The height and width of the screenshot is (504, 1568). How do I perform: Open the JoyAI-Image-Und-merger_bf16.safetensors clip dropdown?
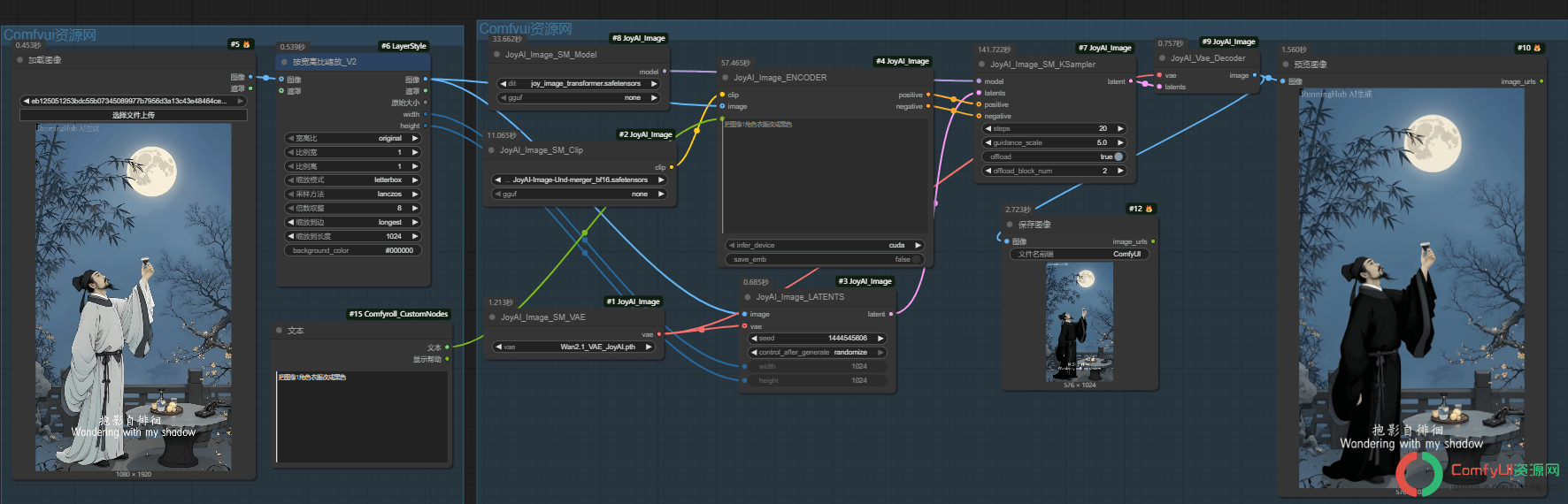[579, 179]
